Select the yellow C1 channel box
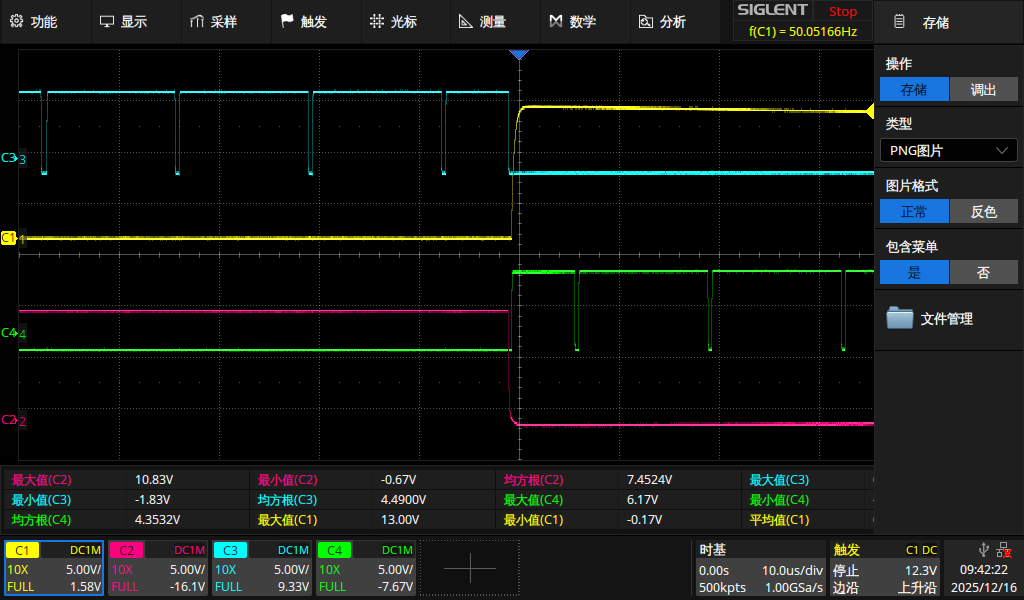 [54, 568]
